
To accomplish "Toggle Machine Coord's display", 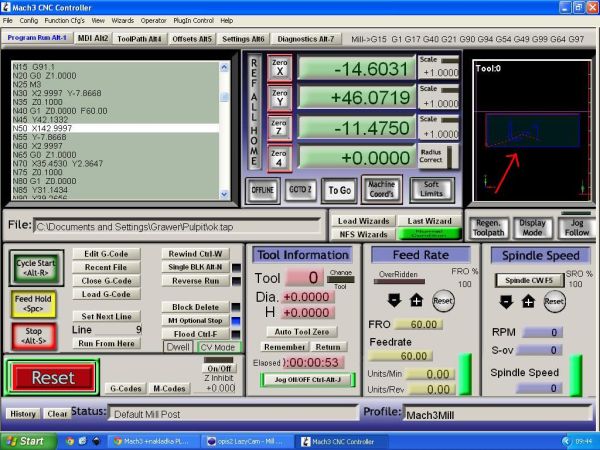I will (382, 189).
